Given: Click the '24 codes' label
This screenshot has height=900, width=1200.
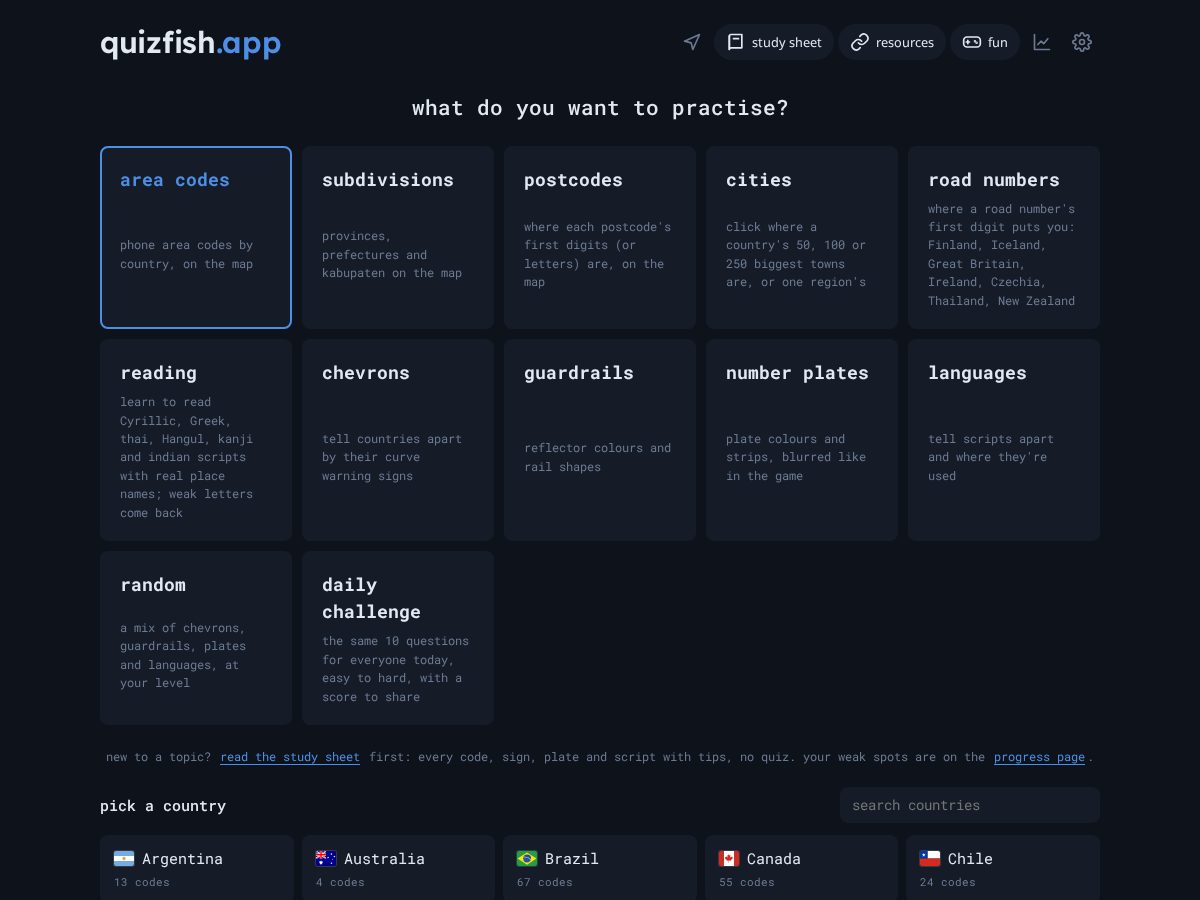Looking at the screenshot, I should [x=948, y=882].
